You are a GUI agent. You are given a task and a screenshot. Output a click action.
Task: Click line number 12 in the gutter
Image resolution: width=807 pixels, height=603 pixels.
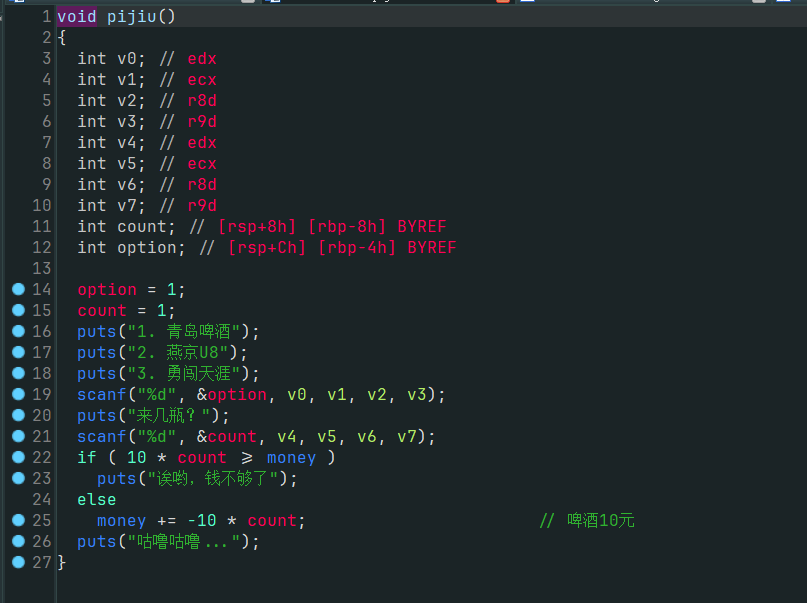pyautogui.click(x=41, y=247)
